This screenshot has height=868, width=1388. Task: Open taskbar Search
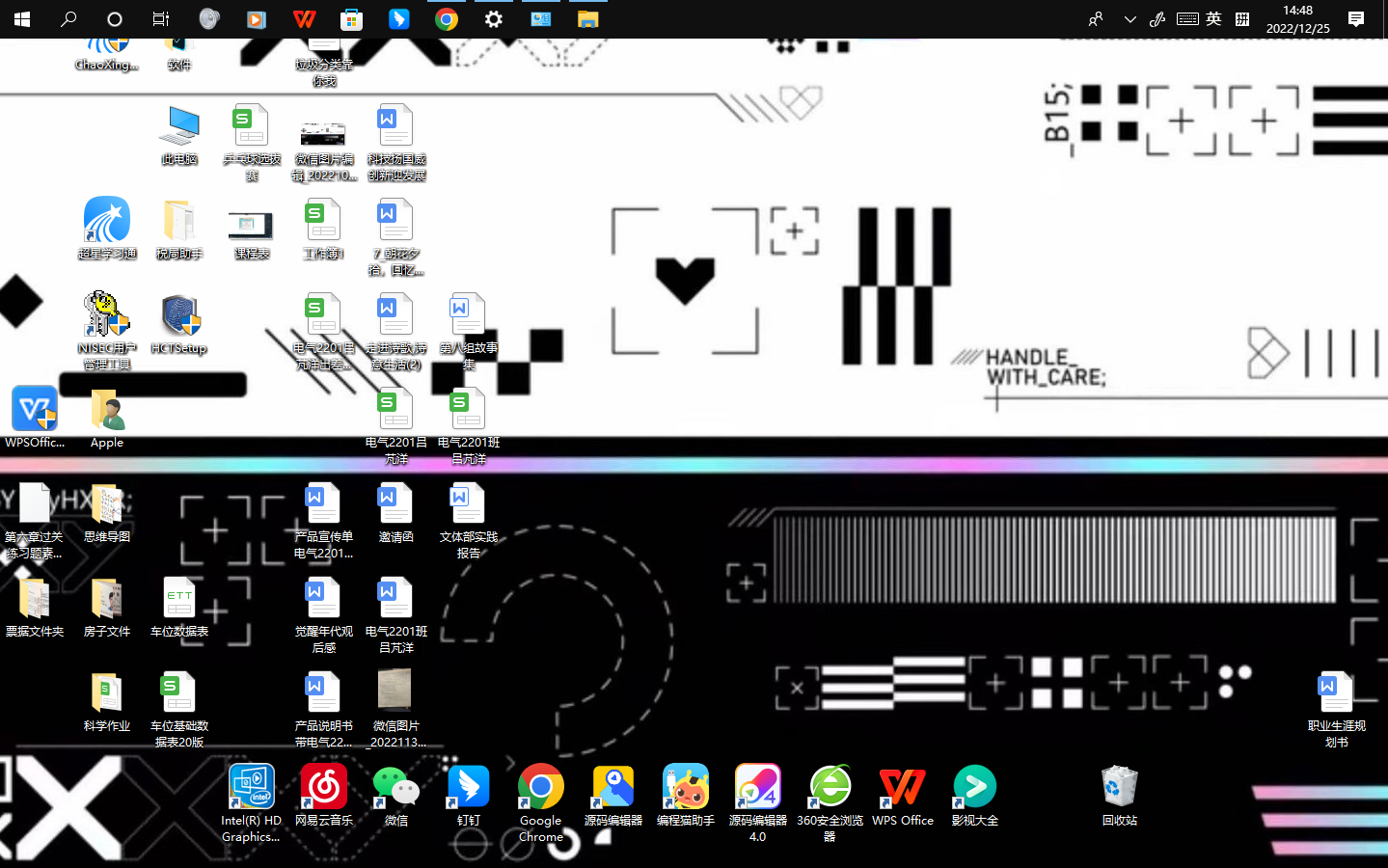click(68, 19)
